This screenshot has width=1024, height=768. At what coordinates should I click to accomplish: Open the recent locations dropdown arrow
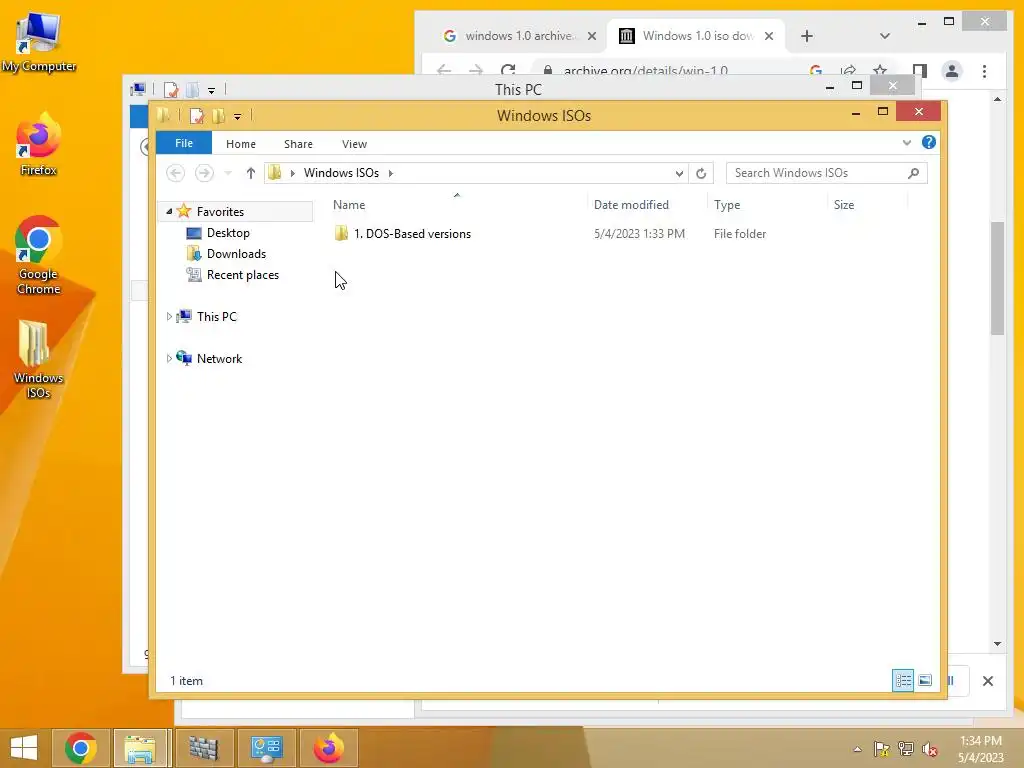[228, 173]
